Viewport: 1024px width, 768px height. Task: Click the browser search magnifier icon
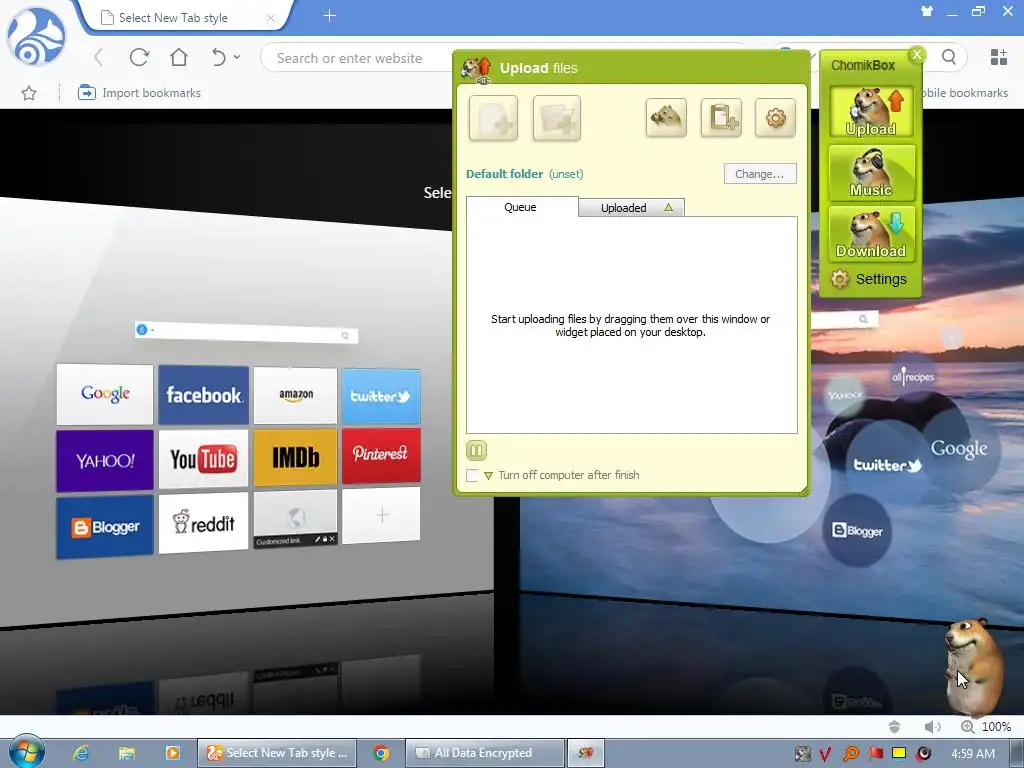[x=949, y=57]
